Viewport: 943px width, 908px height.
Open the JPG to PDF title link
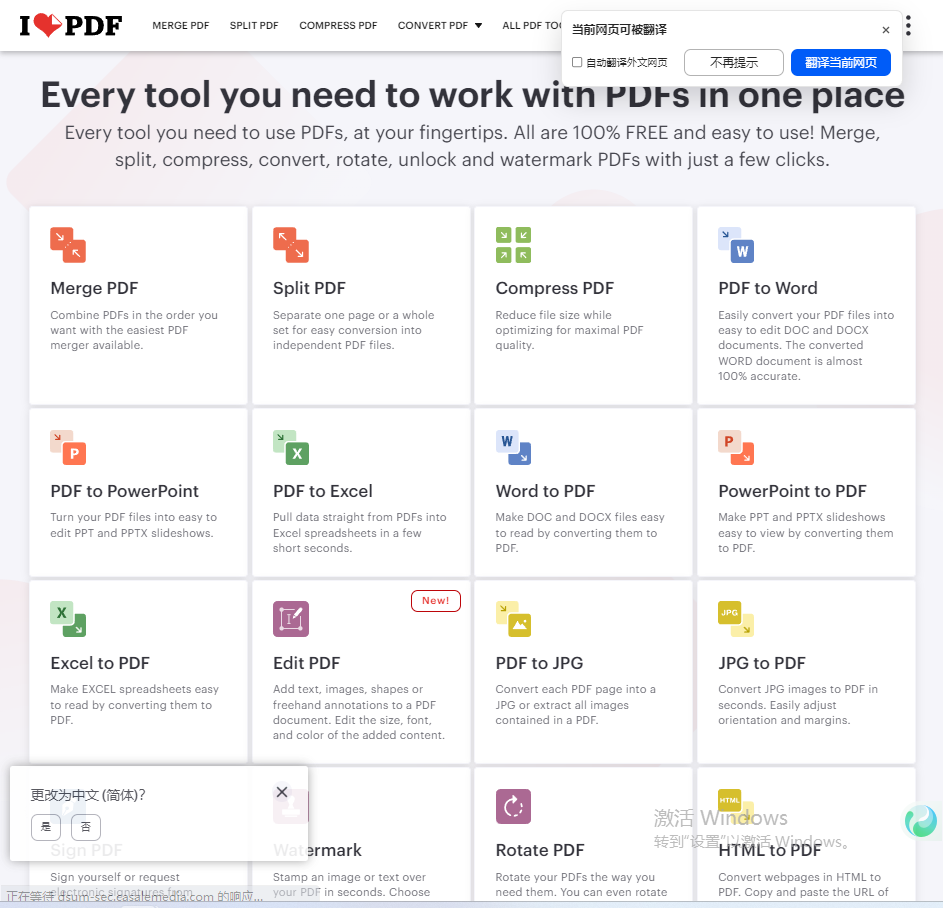pyautogui.click(x=762, y=663)
